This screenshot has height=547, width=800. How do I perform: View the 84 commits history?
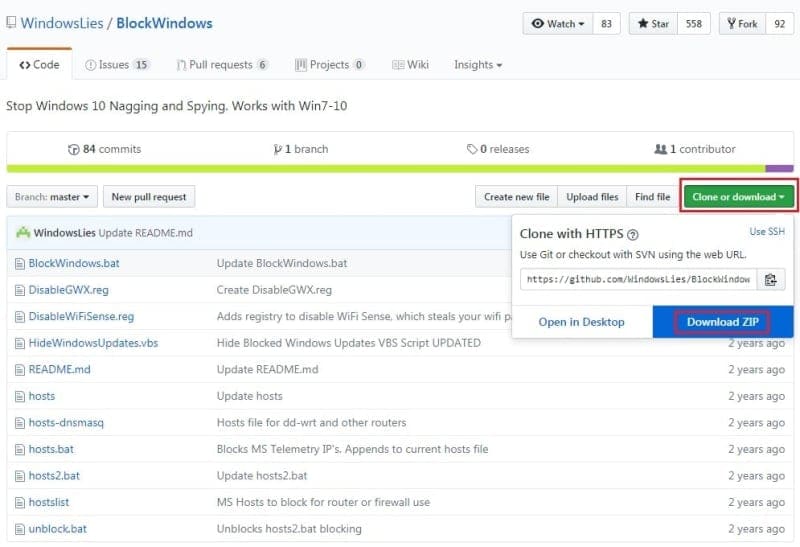click(105, 149)
